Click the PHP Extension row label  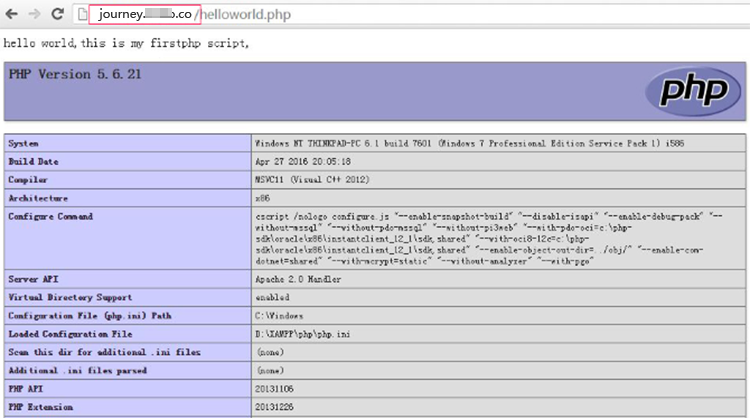click(x=39, y=407)
